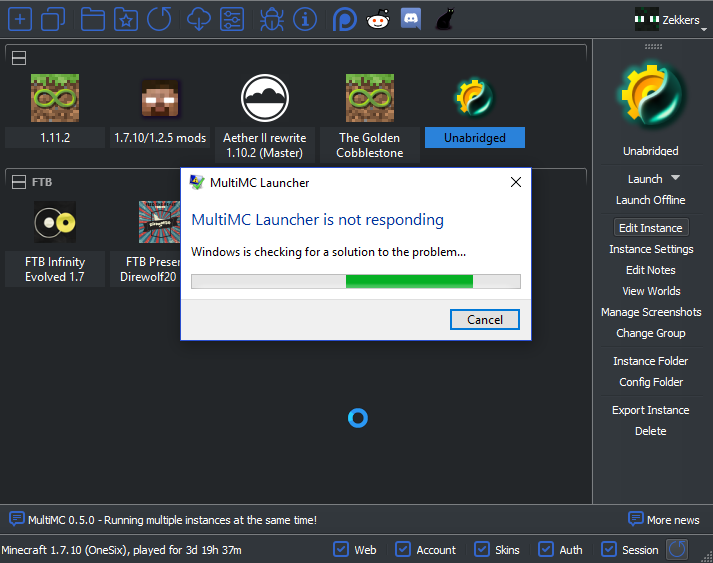The height and width of the screenshot is (563, 713).
Task: Click Edit Instance button
Action: 651,228
